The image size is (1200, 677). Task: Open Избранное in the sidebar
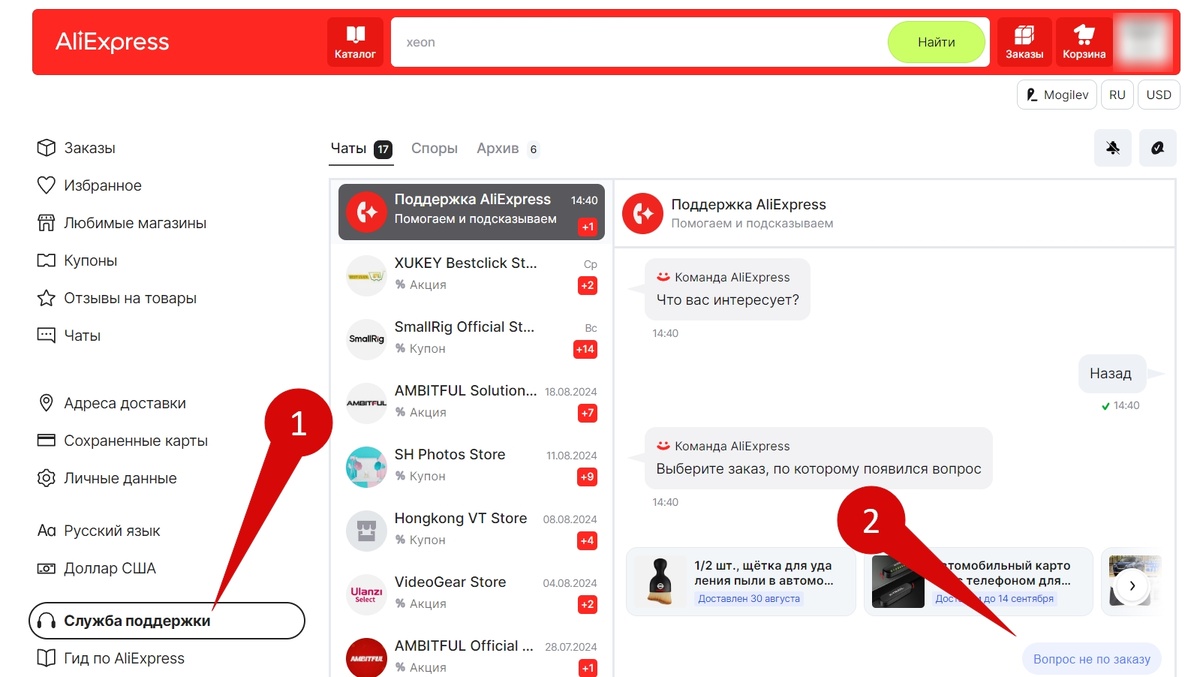tap(89, 185)
